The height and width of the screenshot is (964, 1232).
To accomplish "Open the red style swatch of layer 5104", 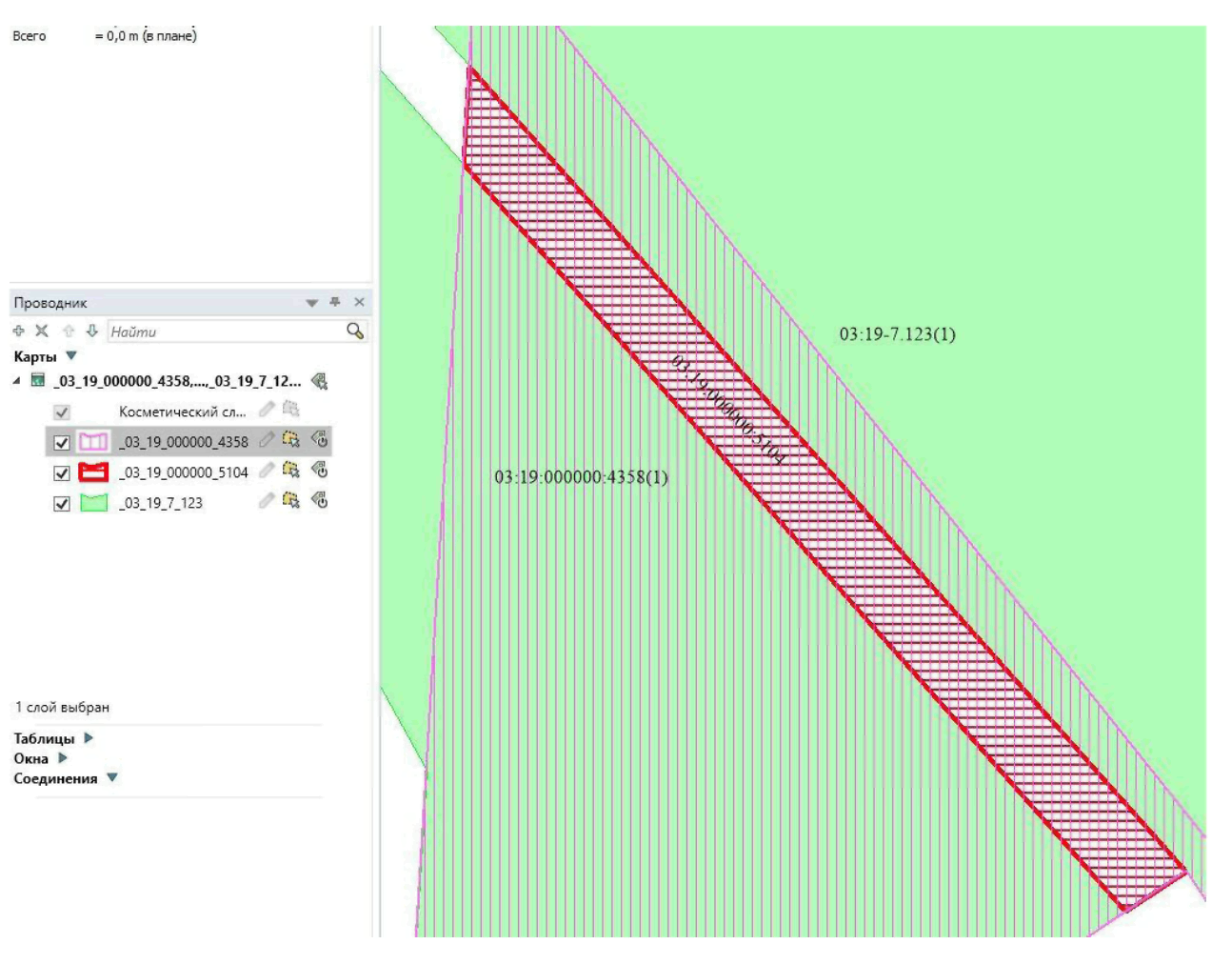I will pyautogui.click(x=93, y=472).
